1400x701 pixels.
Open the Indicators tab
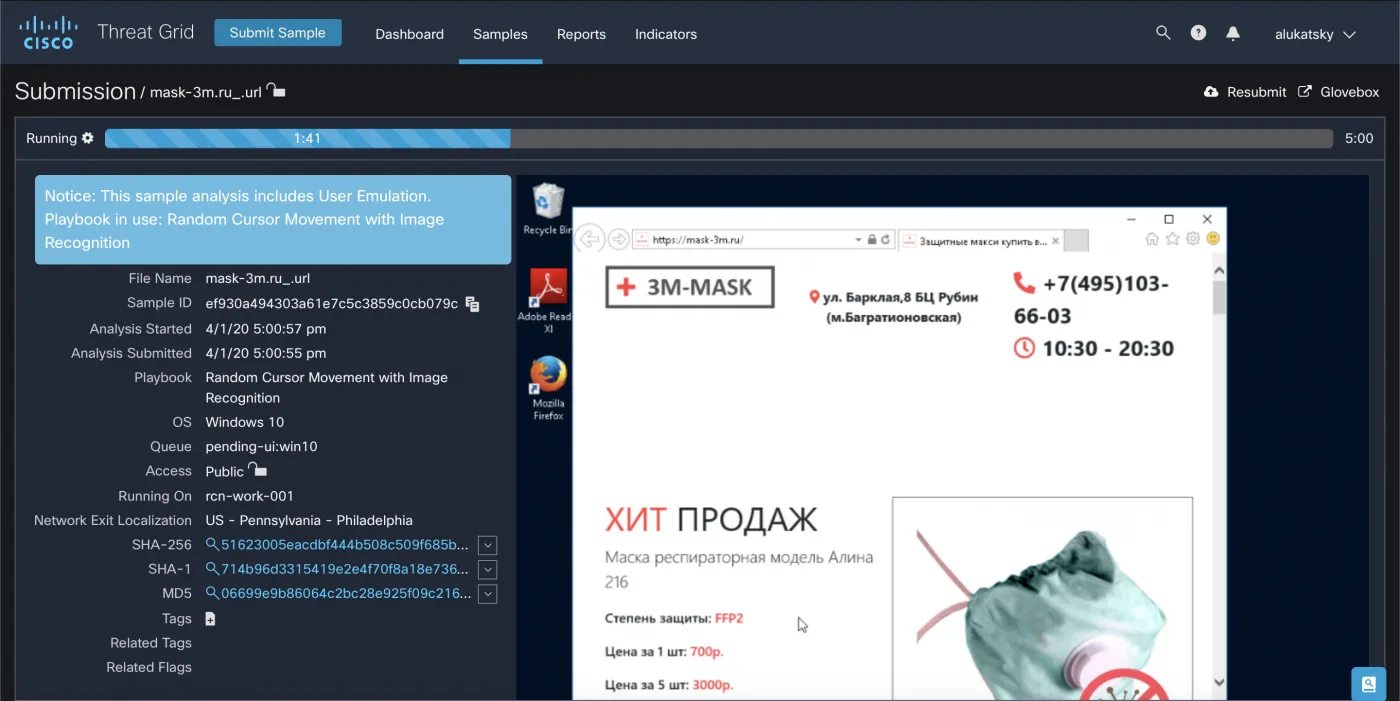click(666, 34)
